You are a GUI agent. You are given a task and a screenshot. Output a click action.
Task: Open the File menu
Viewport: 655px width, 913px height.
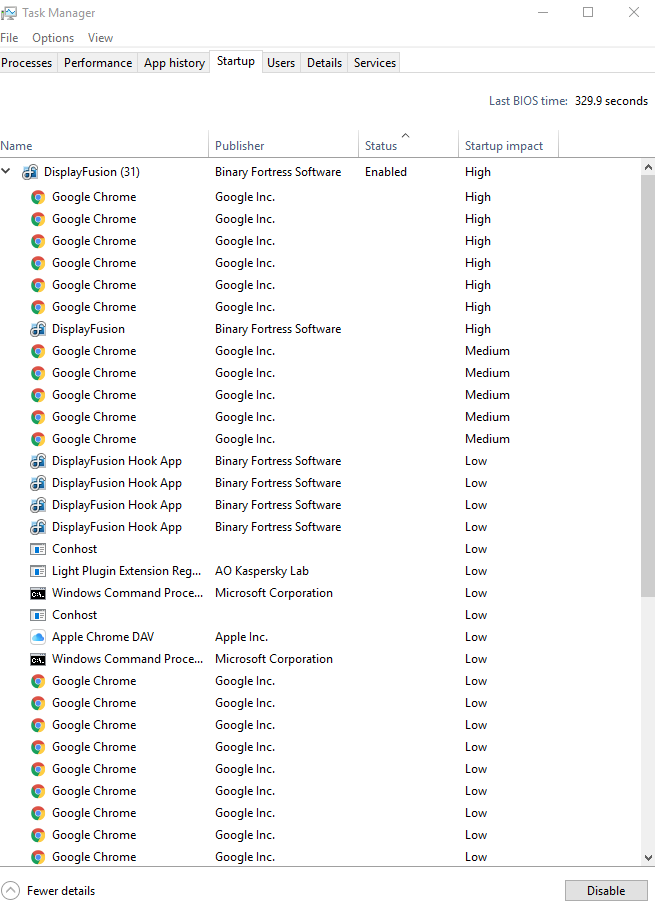point(9,38)
